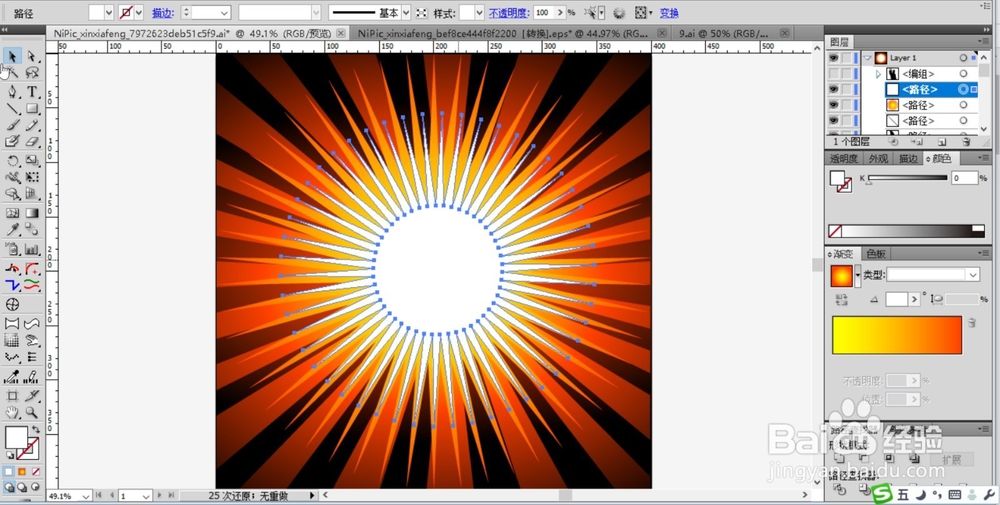Click the 变换 link in control bar
This screenshot has height=505, width=1000.
pyautogui.click(x=669, y=13)
